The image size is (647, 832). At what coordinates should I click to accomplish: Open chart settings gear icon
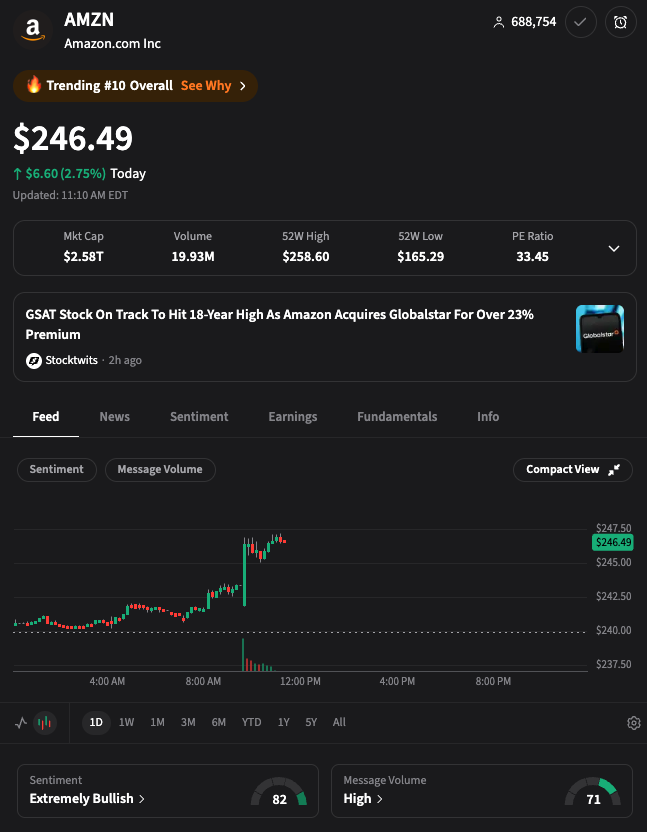634,723
